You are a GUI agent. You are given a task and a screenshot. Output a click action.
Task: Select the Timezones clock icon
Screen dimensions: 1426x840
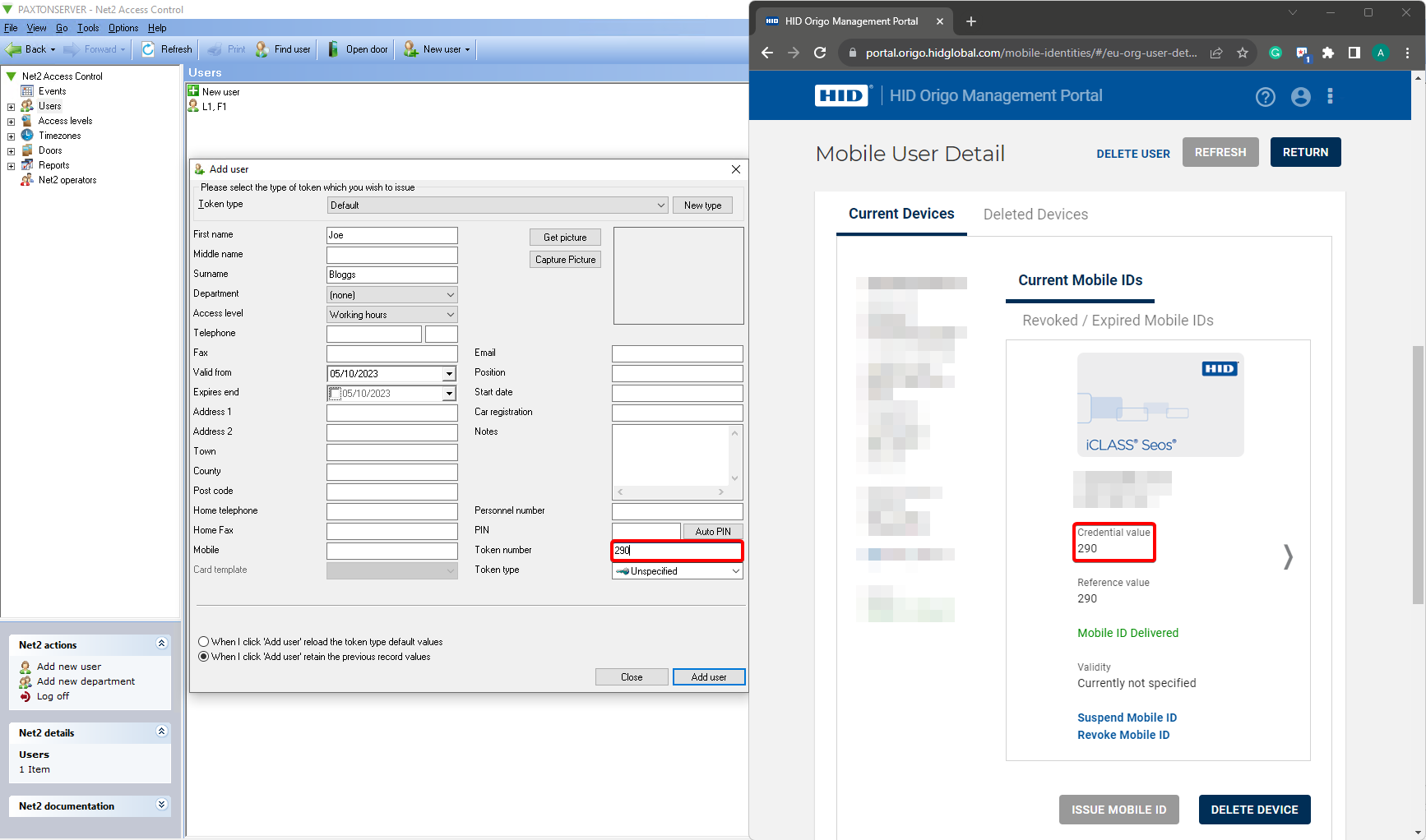[x=27, y=136]
